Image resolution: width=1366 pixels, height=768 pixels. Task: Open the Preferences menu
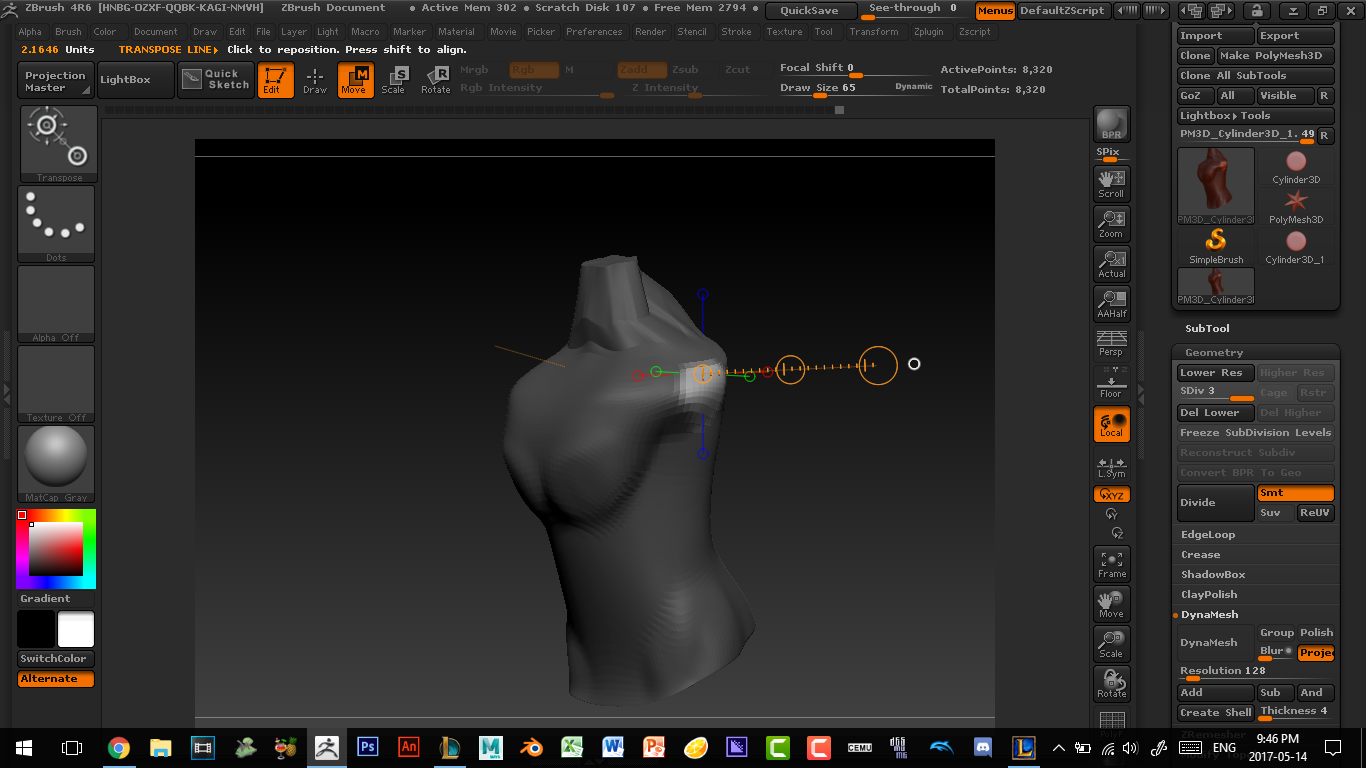(594, 32)
